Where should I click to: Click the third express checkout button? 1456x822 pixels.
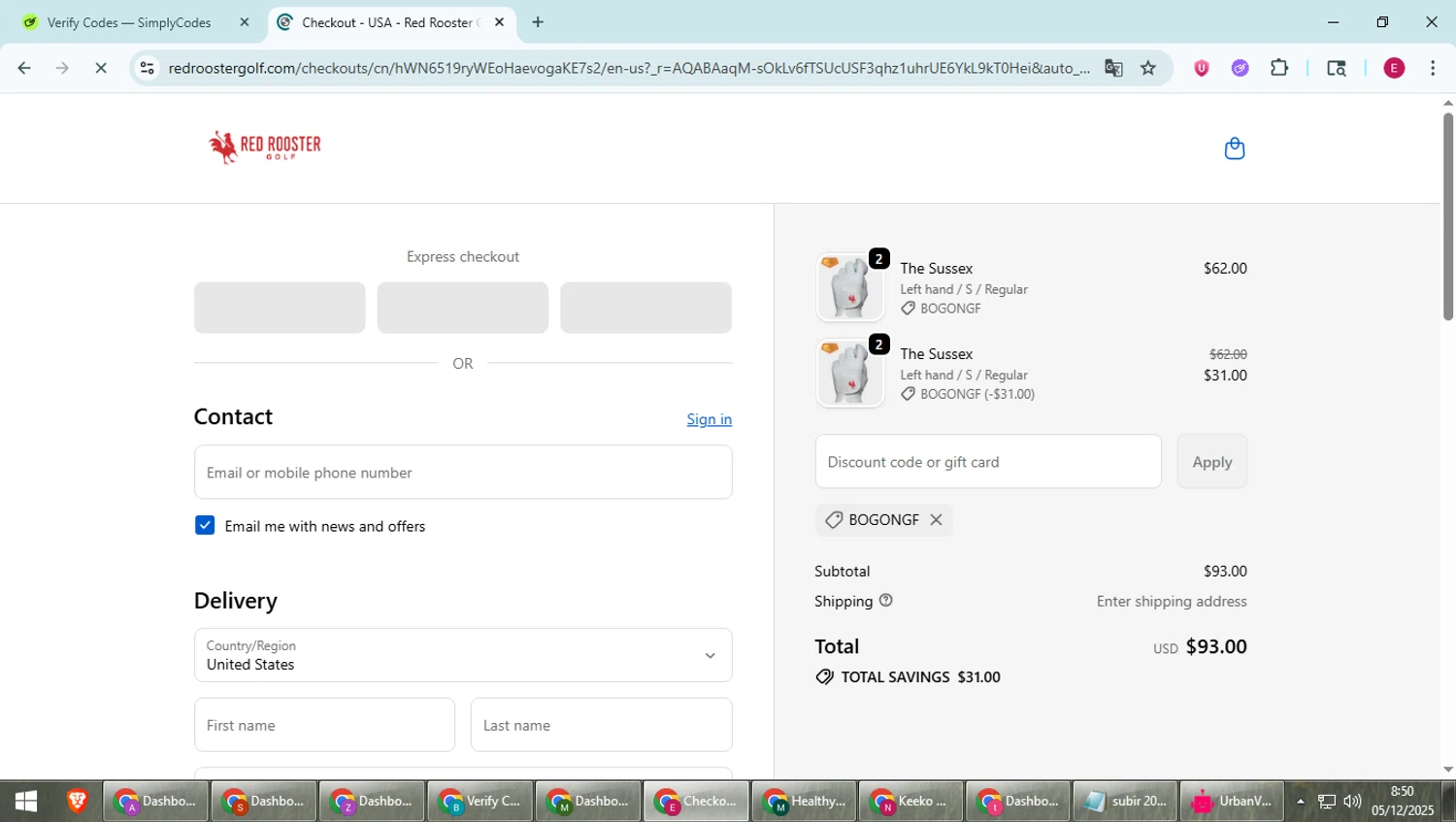tap(645, 308)
